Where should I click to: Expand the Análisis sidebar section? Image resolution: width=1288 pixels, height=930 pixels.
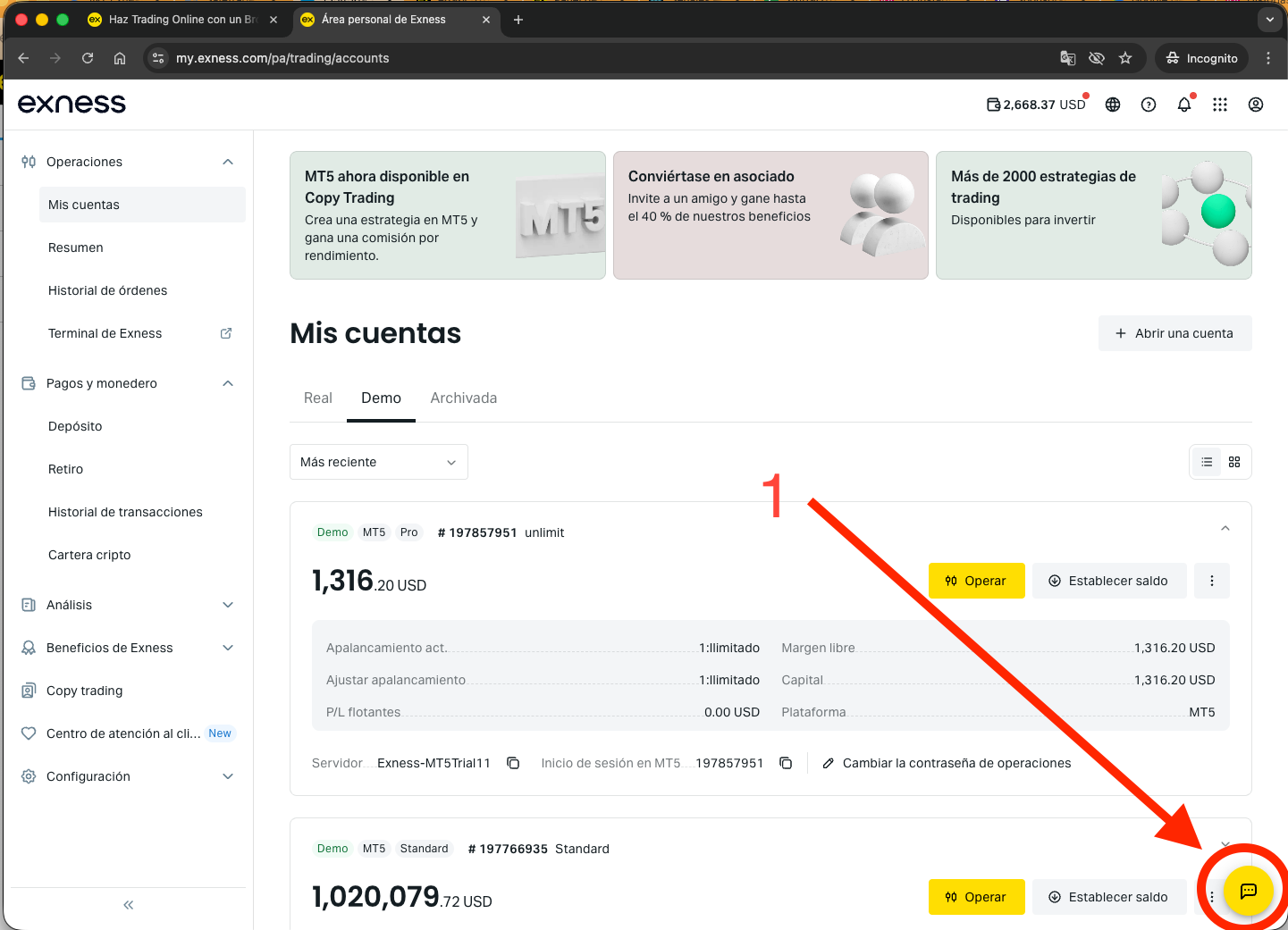(128, 605)
